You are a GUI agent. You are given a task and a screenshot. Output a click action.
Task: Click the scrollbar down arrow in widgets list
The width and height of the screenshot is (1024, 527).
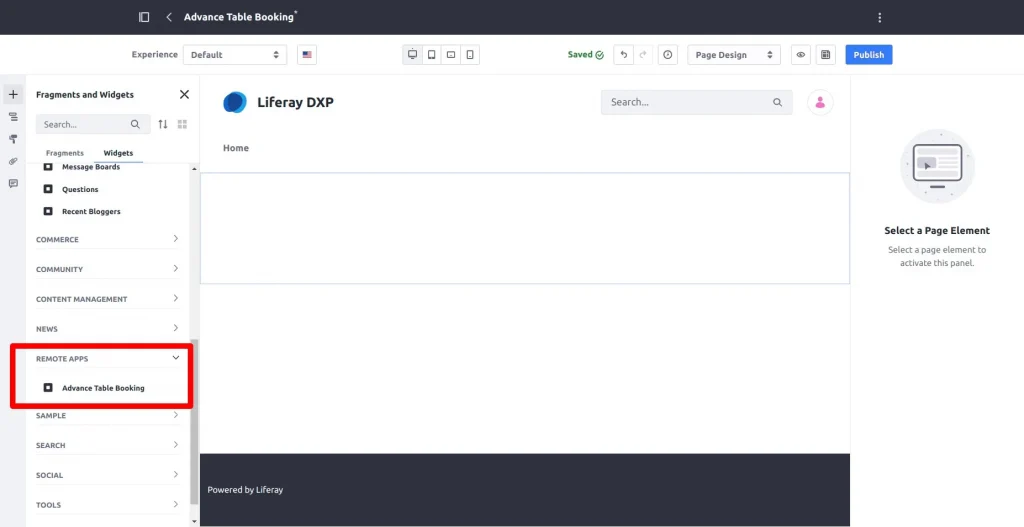coord(194,521)
